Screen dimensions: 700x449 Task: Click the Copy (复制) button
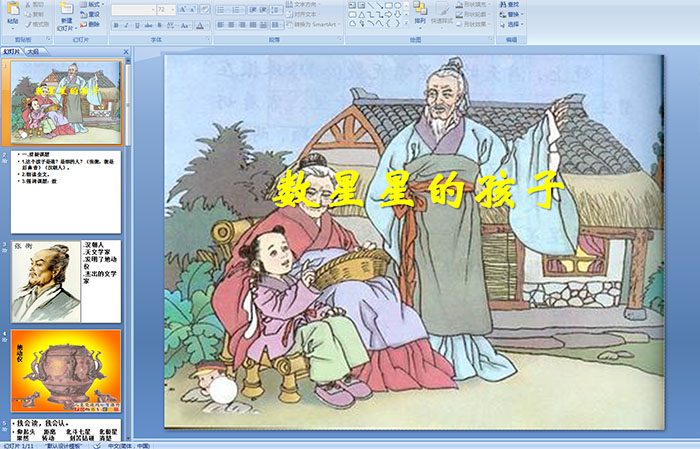pyautogui.click(x=34, y=14)
